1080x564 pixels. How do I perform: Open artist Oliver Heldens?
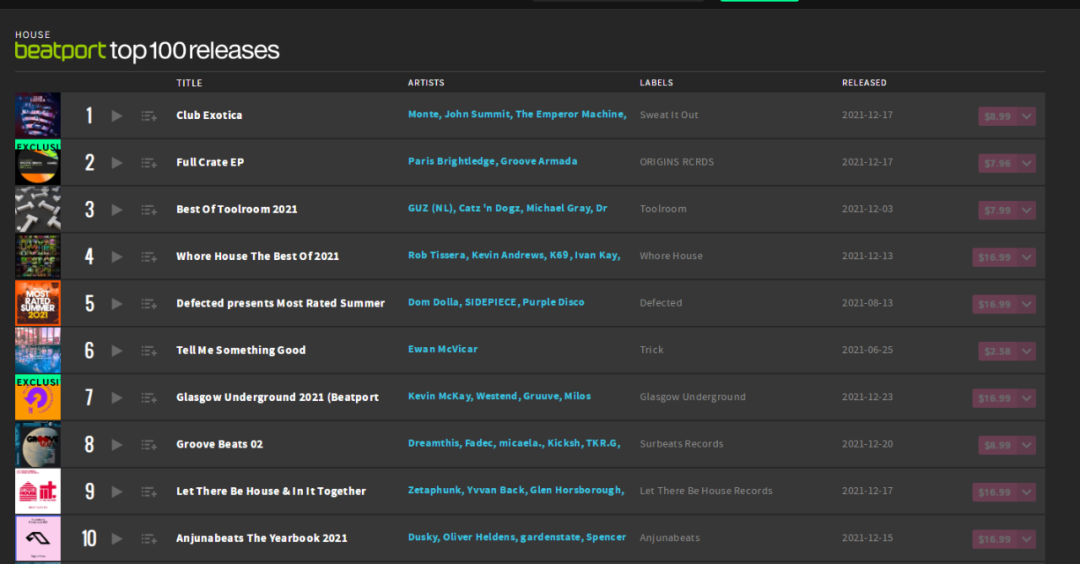pos(479,537)
